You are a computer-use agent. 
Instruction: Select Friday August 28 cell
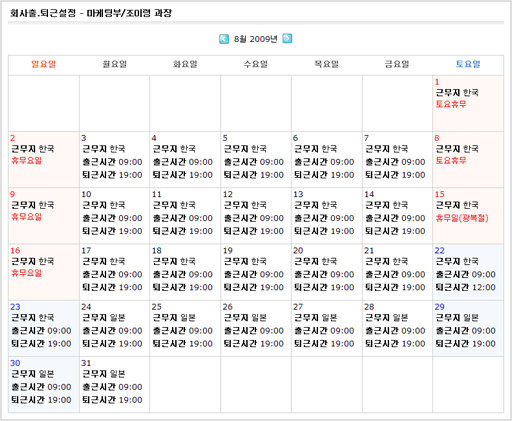click(x=397, y=328)
